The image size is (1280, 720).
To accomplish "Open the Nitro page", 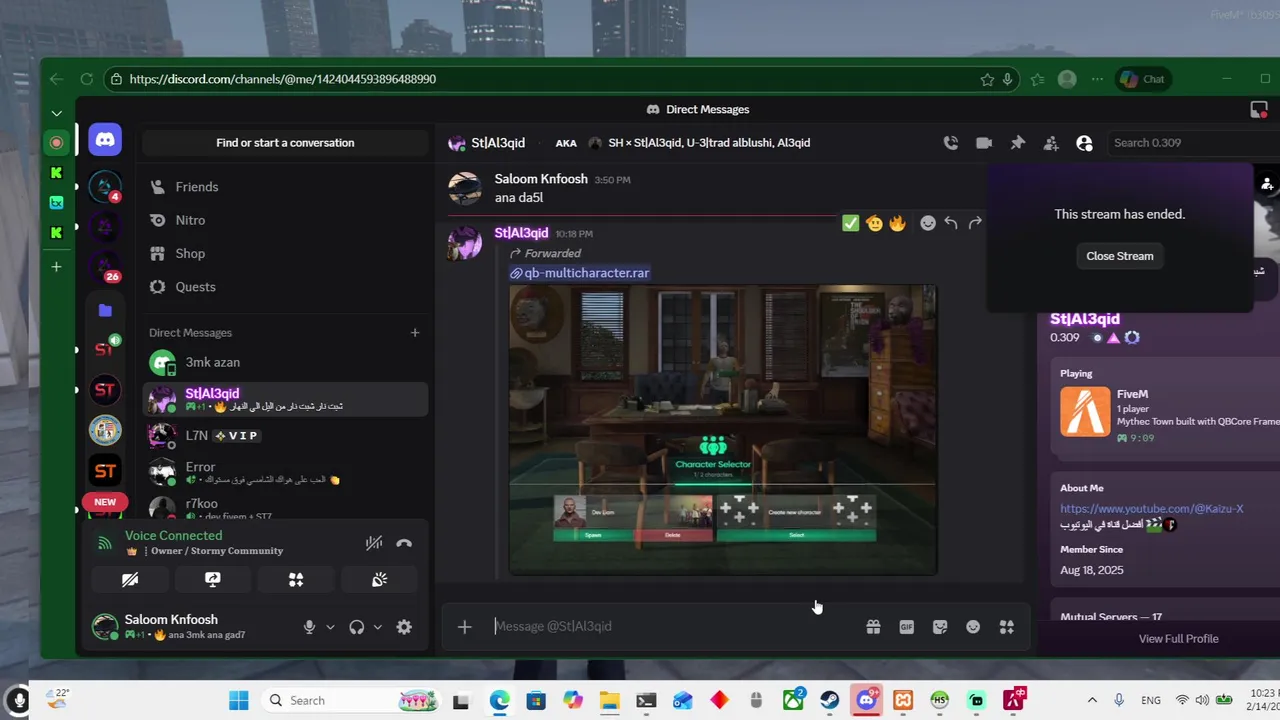I will click(x=285, y=220).
